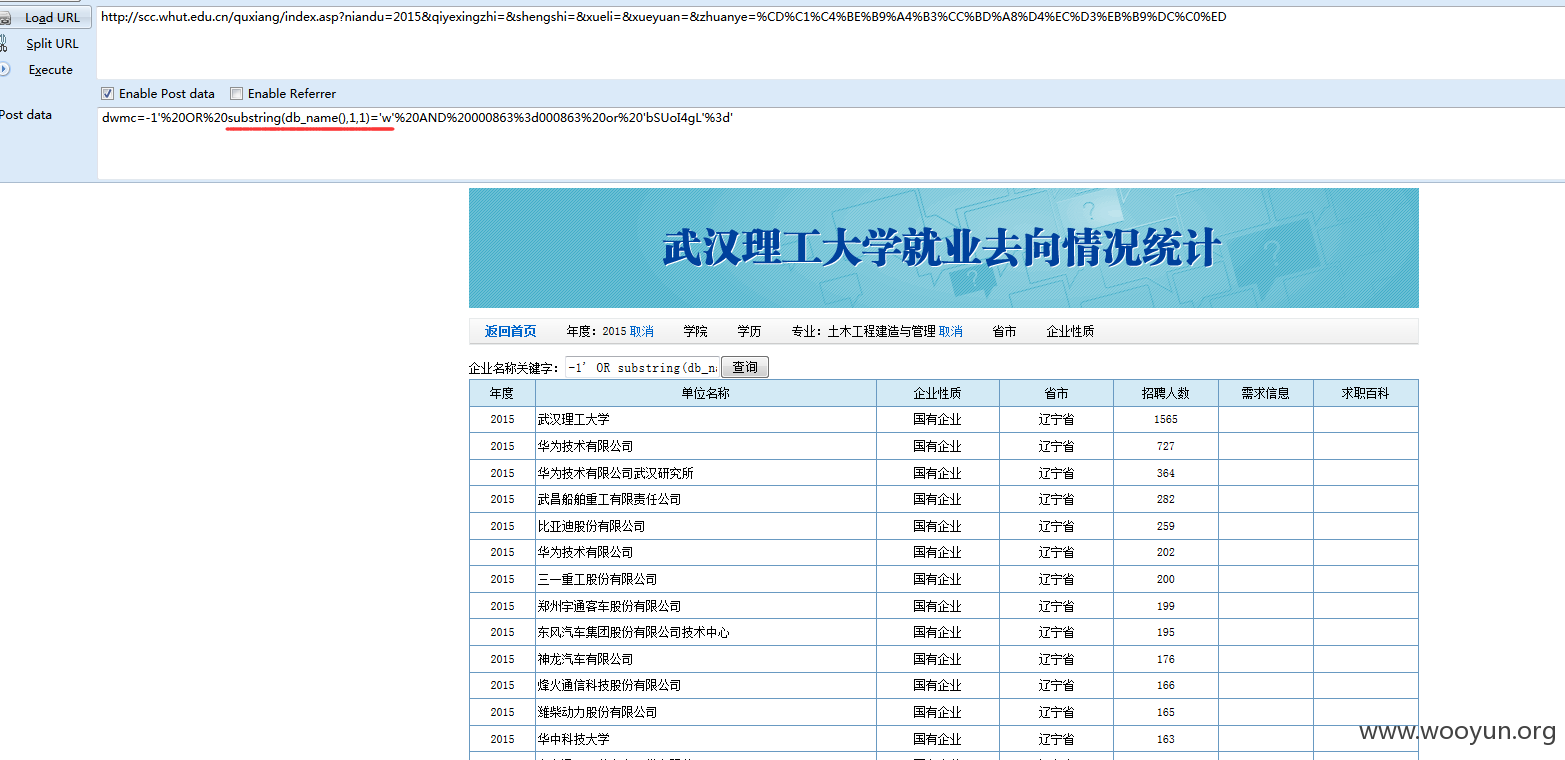
Task: Click the Load URL button in HackBar
Action: [x=45, y=18]
